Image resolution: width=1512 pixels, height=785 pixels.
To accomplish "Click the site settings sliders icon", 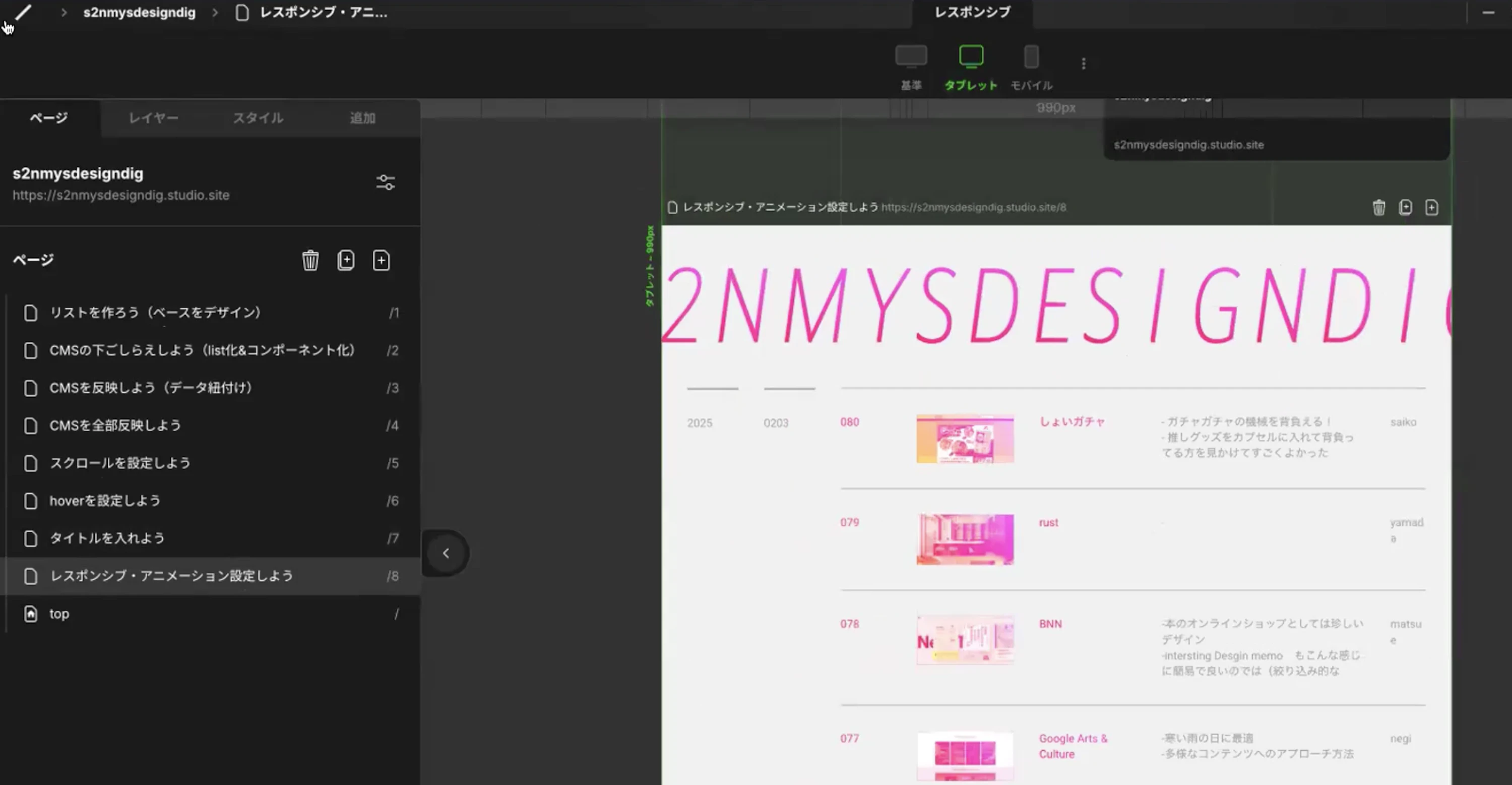I will coord(385,183).
